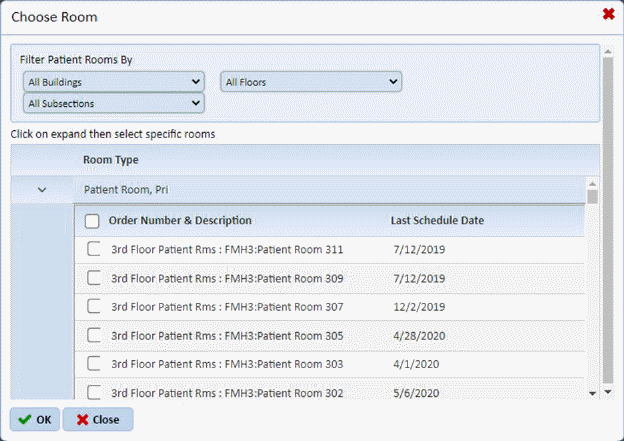Image resolution: width=624 pixels, height=441 pixels.
Task: Collapse the Patient Room, Pri row chevron
Action: (x=42, y=189)
